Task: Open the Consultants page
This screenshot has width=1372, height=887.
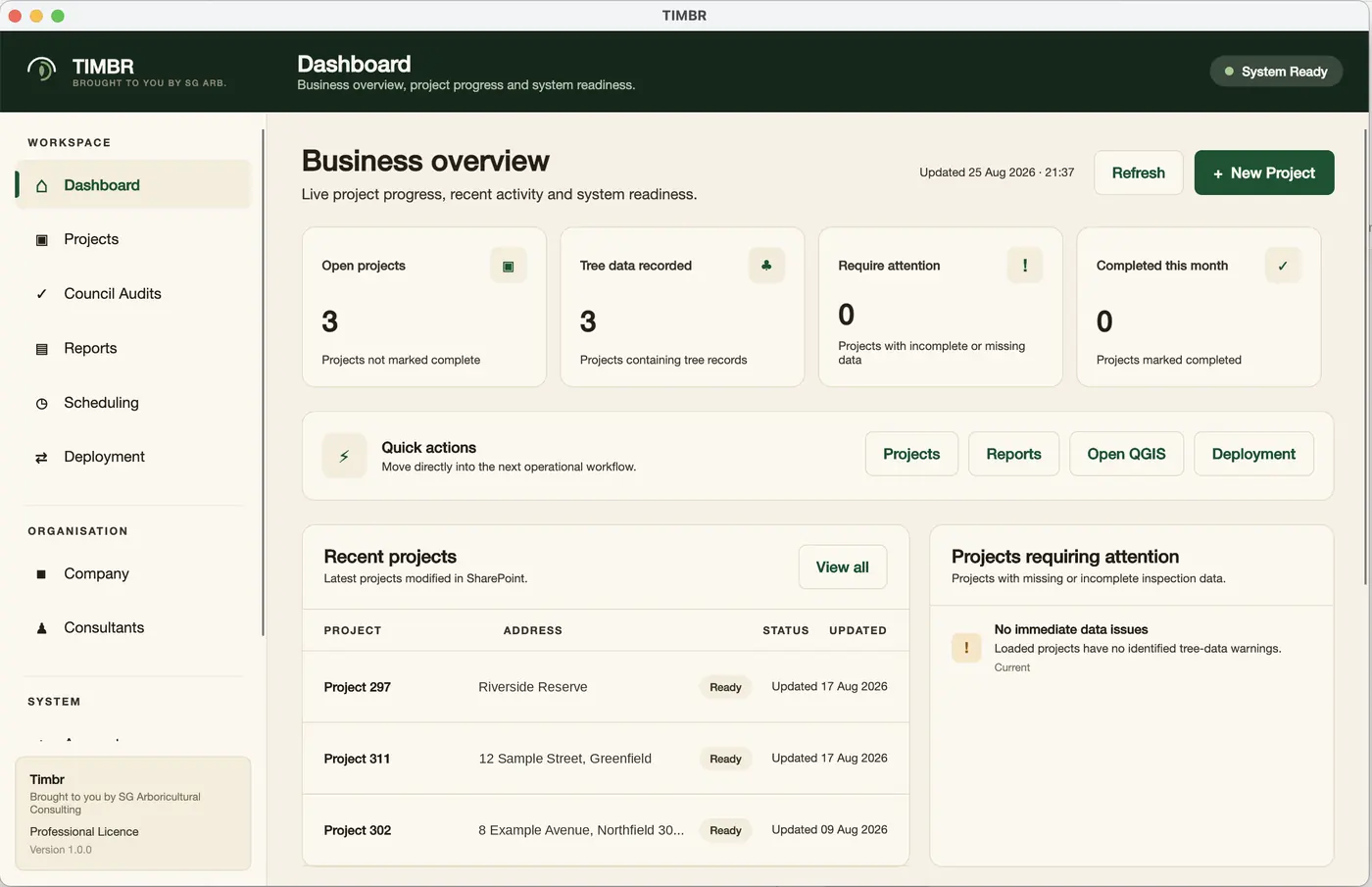Action: [133, 628]
